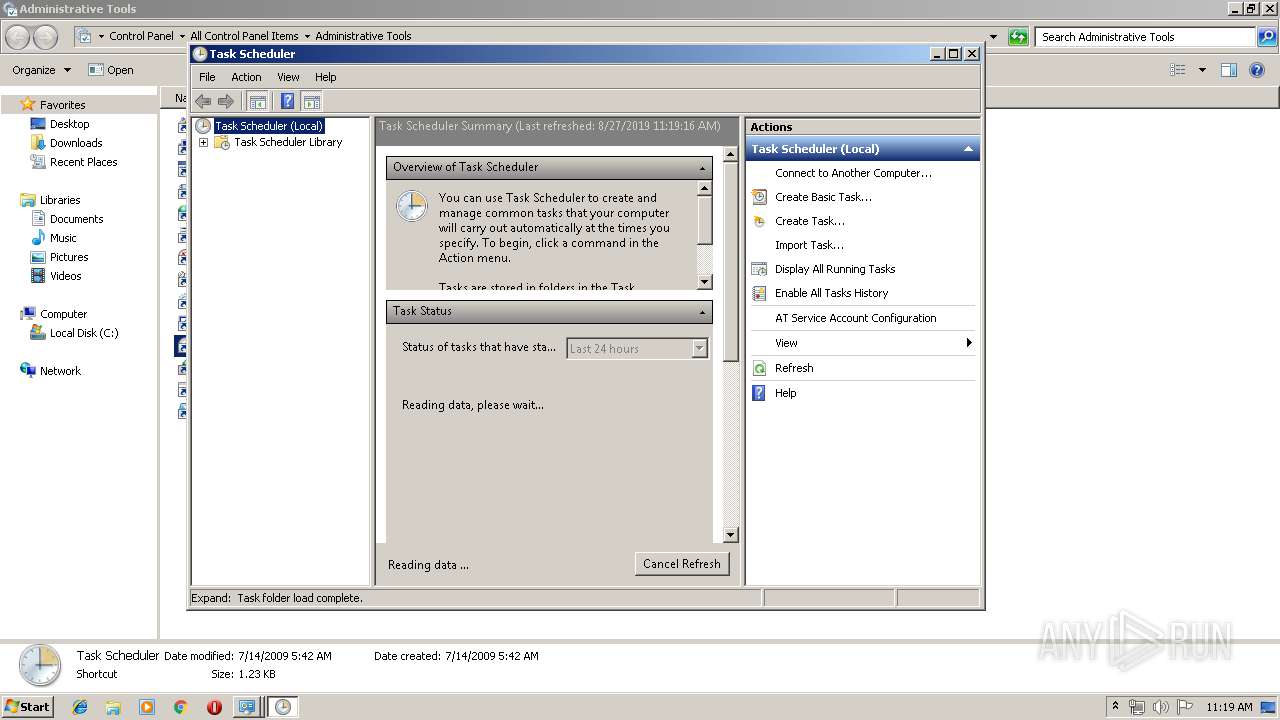Collapse the Overview of Task Scheduler section
This screenshot has width=1280, height=720.
tap(702, 168)
